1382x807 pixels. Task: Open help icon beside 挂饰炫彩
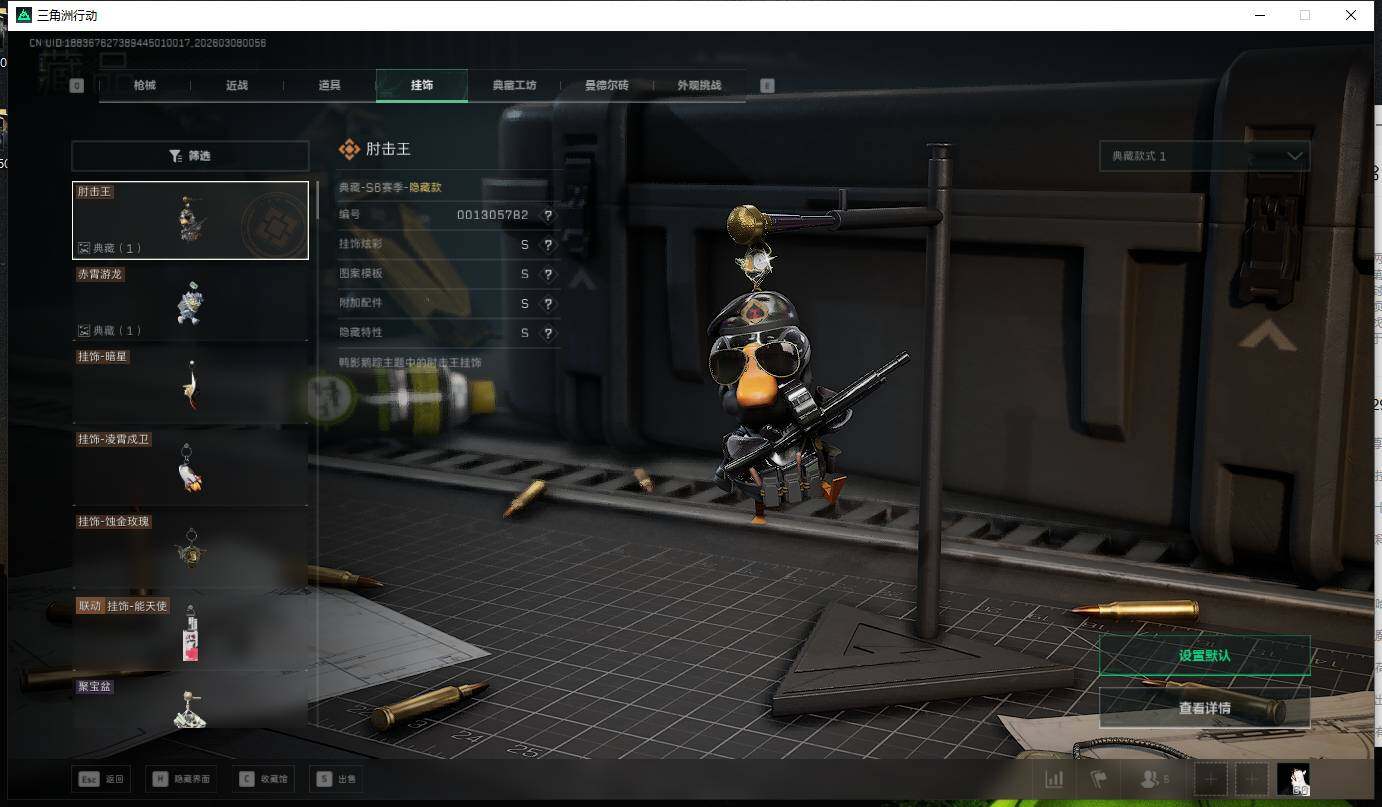pyautogui.click(x=547, y=245)
